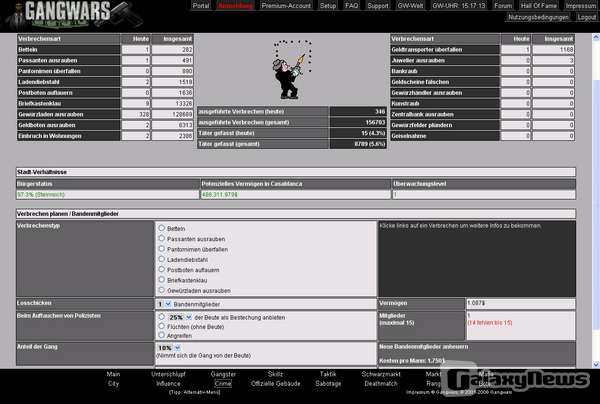Image resolution: width=600 pixels, height=404 pixels.
Task: Select Passanten ausrauben radio button
Action: (x=162, y=238)
